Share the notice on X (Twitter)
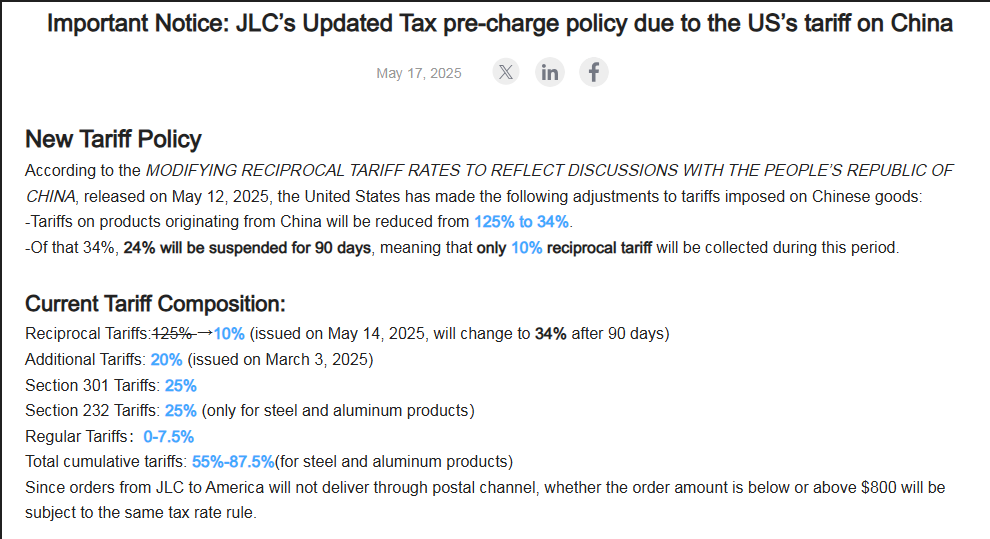The width and height of the screenshot is (990, 539). (506, 72)
